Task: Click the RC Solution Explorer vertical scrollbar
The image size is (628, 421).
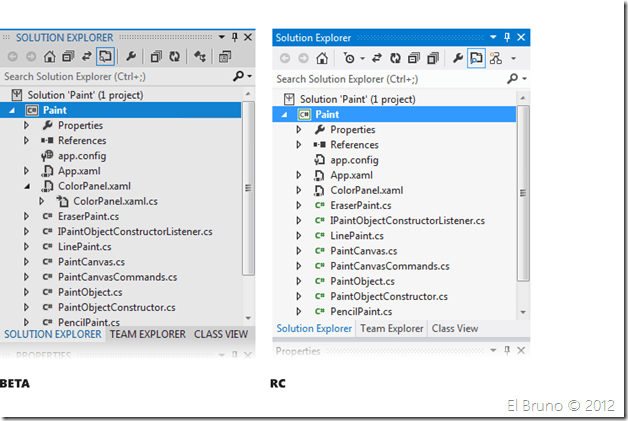Action: [523, 200]
